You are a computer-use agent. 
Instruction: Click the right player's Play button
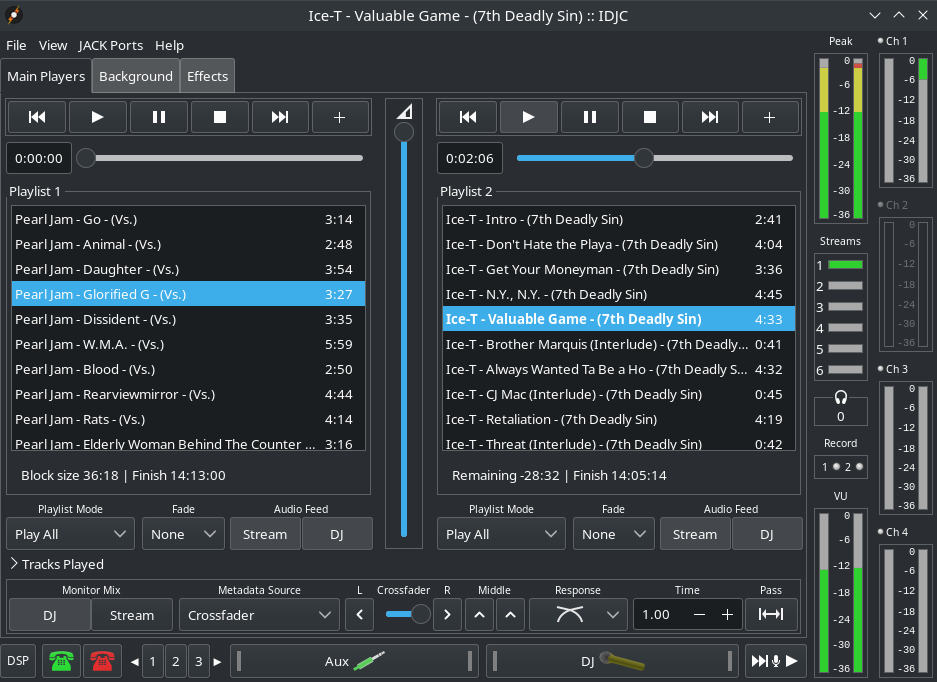coord(528,117)
